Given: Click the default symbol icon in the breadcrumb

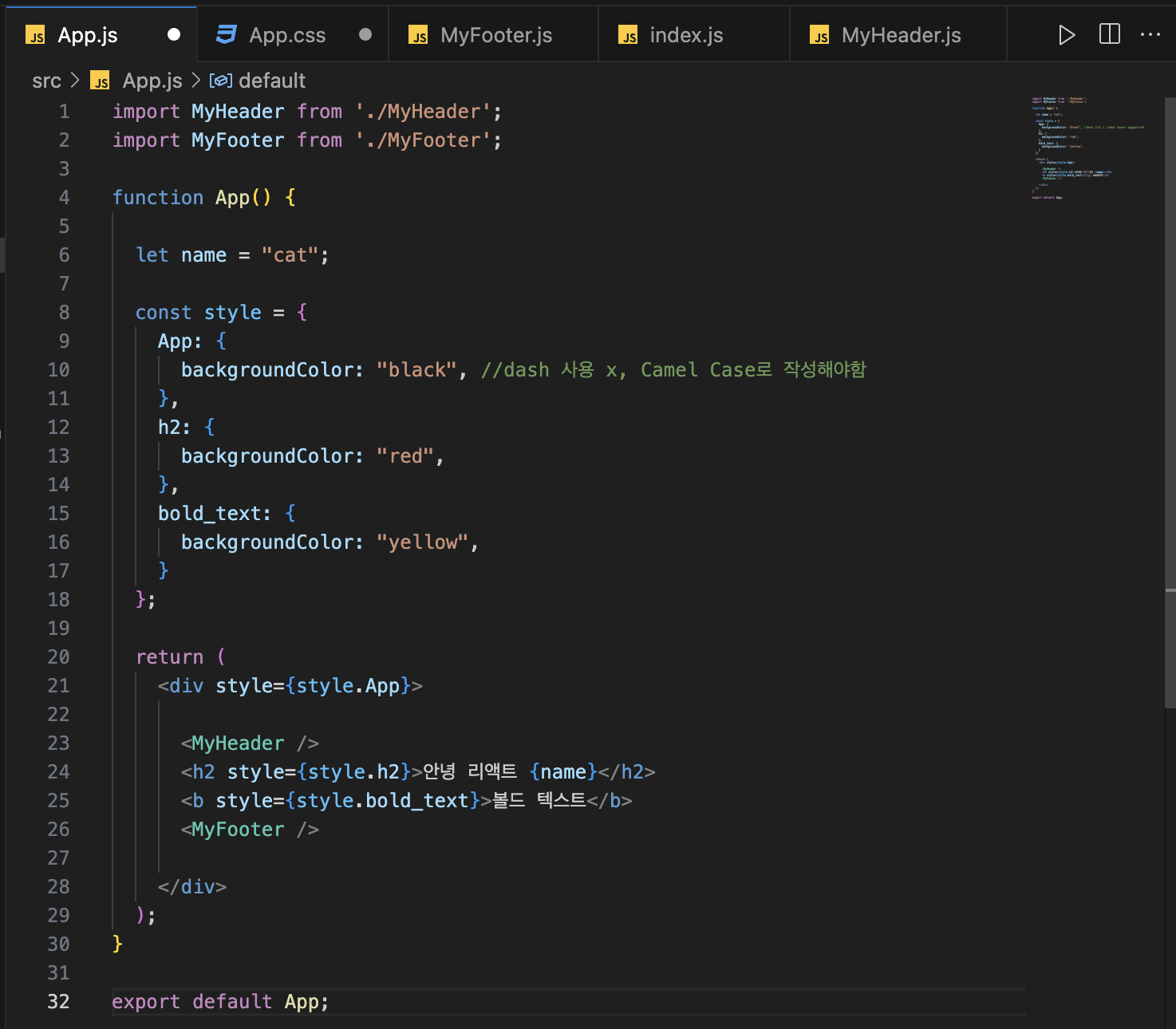Looking at the screenshot, I should pyautogui.click(x=221, y=80).
